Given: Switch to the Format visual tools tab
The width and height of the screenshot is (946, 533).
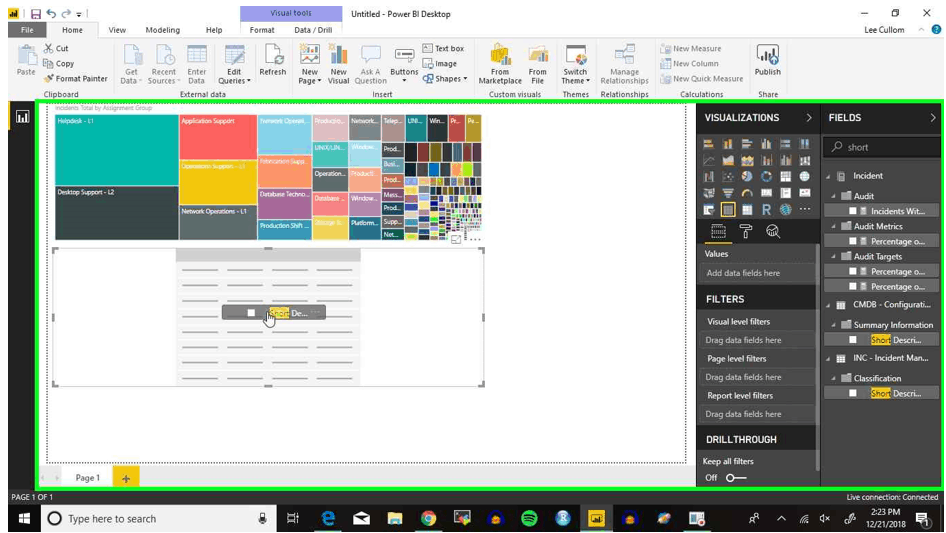Looking at the screenshot, I should pos(262,30).
